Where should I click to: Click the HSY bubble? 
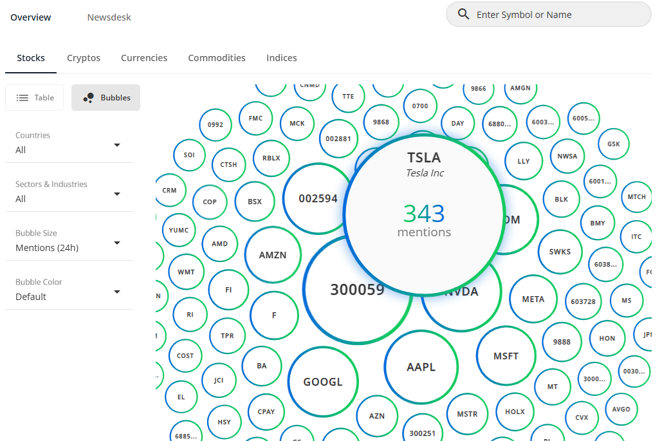pos(224,422)
